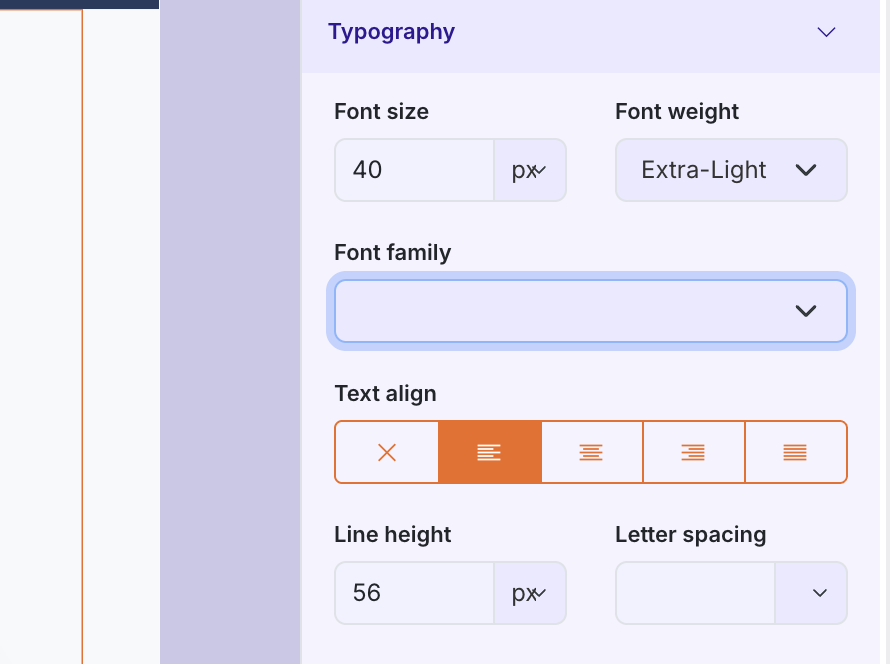Image resolution: width=890 pixels, height=664 pixels.
Task: Click the Text align label
Action: [385, 394]
